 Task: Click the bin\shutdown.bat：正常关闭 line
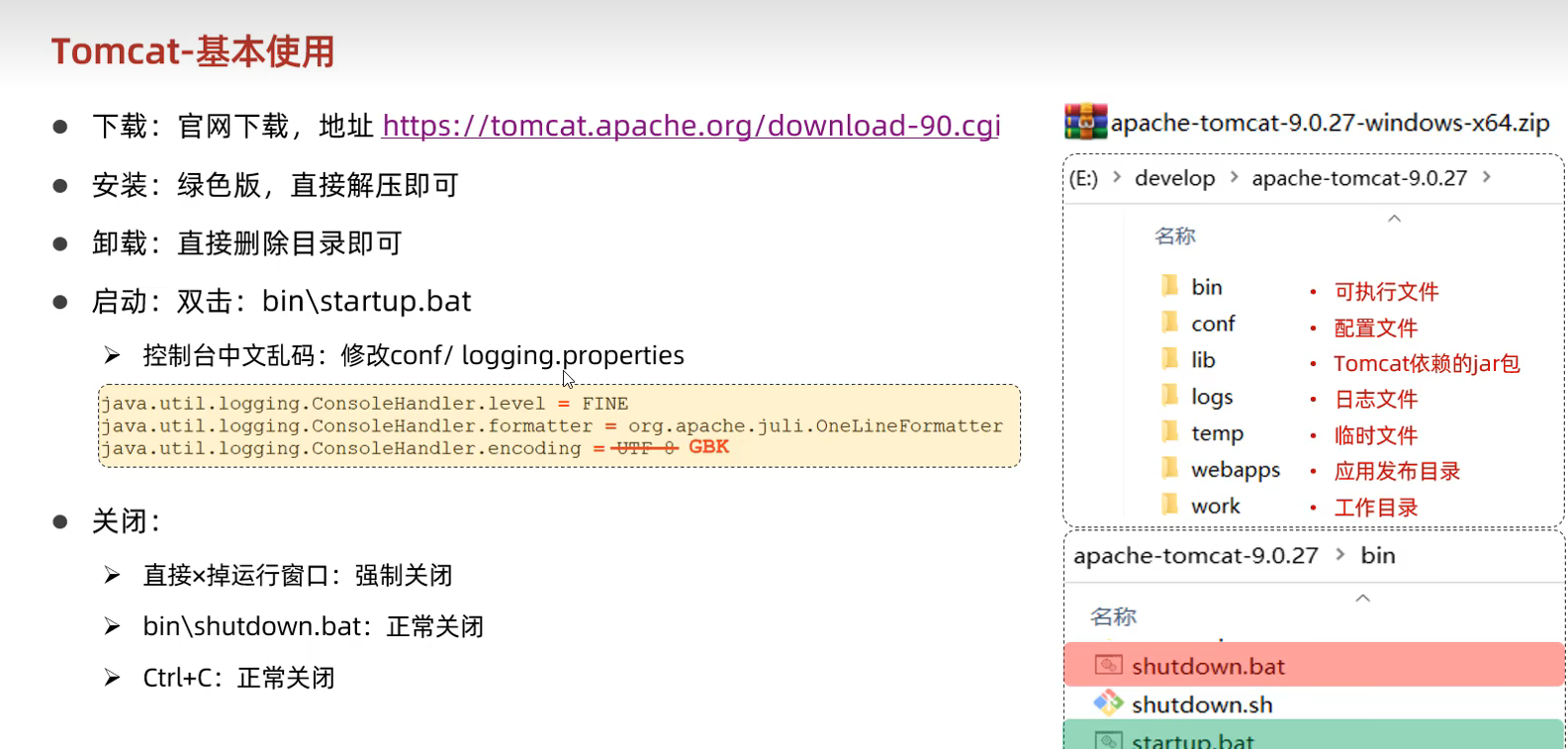point(314,626)
